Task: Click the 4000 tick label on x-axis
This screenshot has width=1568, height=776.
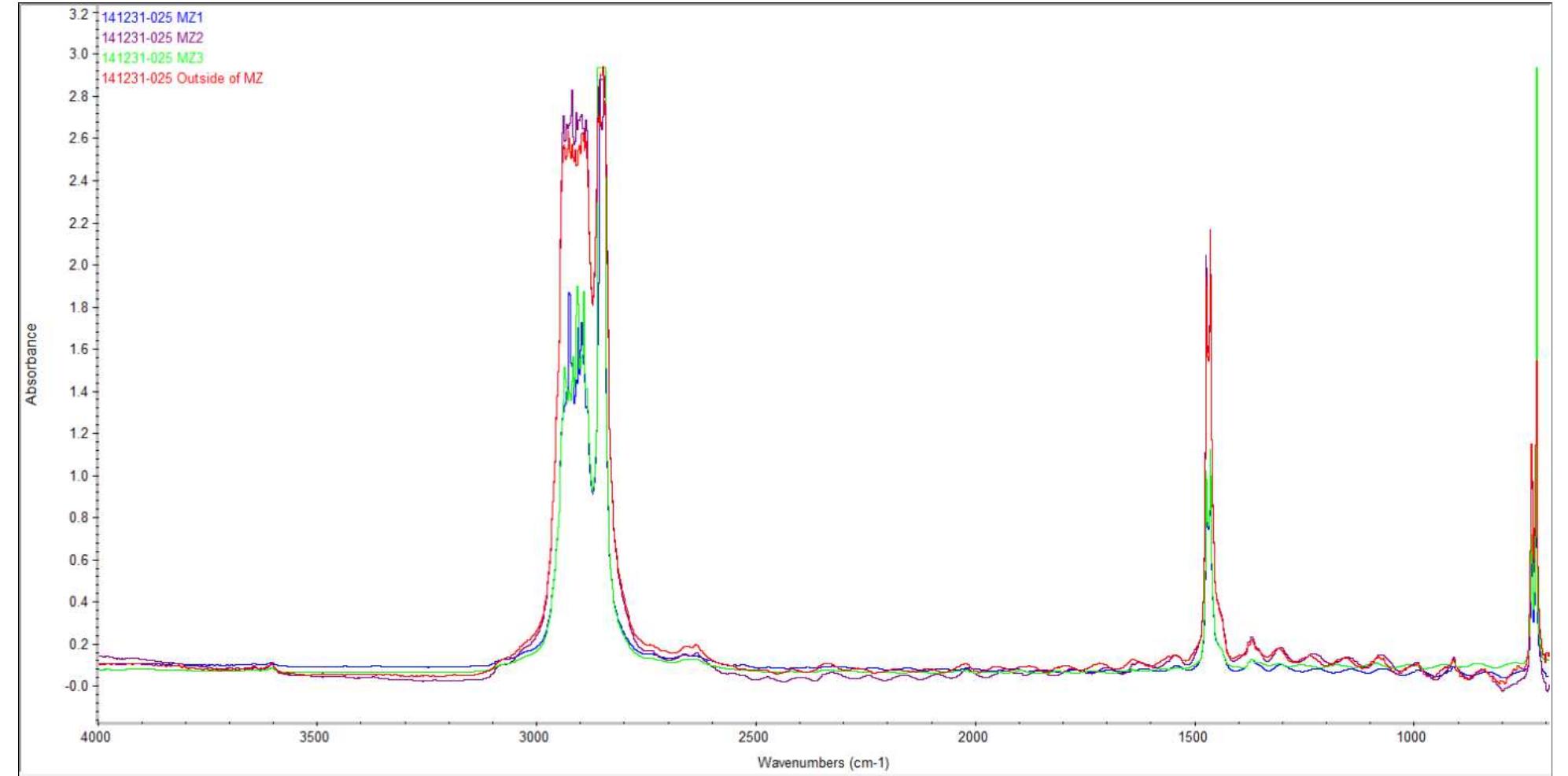Action: point(96,737)
